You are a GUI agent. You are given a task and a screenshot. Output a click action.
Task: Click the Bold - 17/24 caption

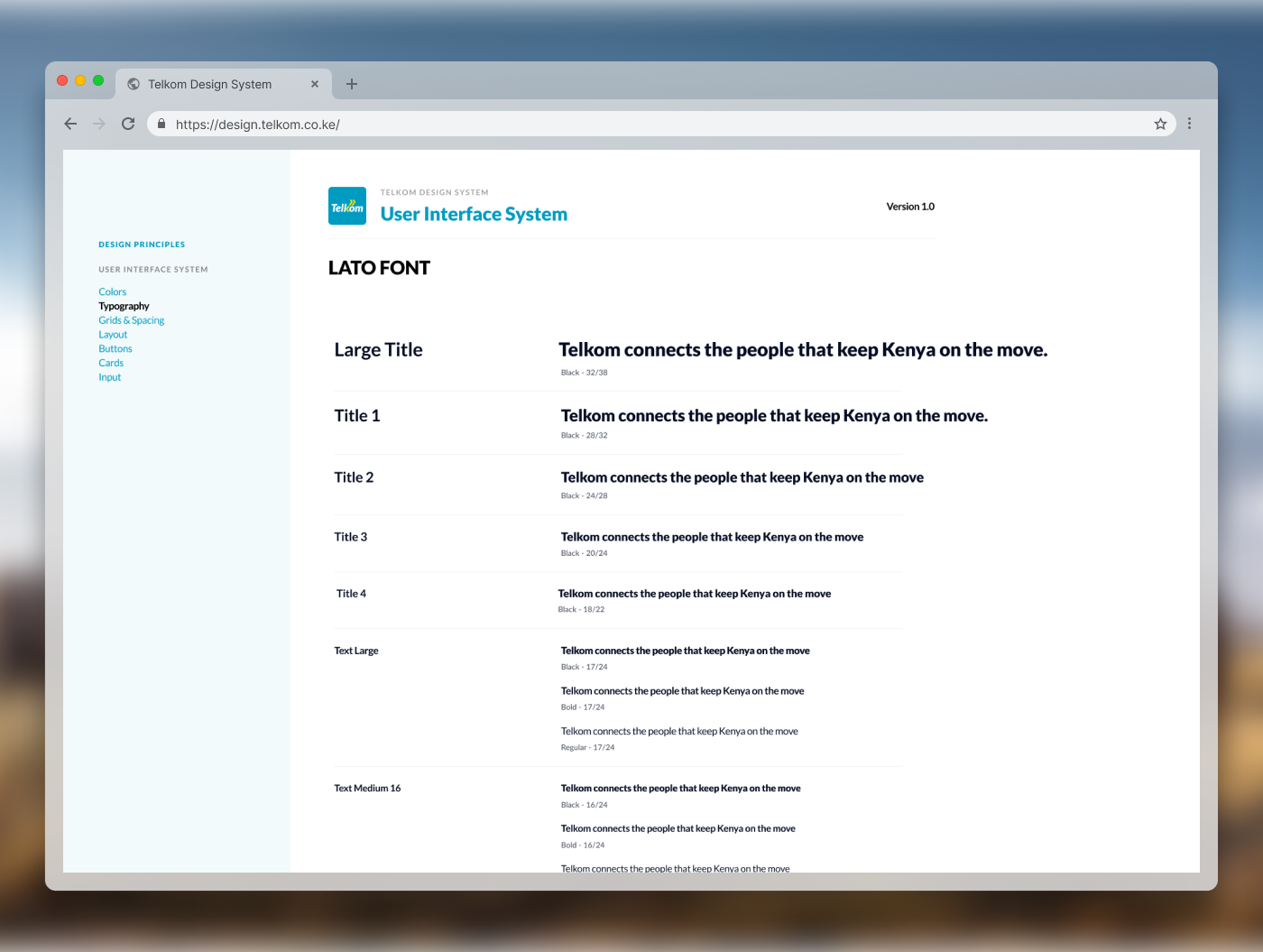[x=583, y=707]
